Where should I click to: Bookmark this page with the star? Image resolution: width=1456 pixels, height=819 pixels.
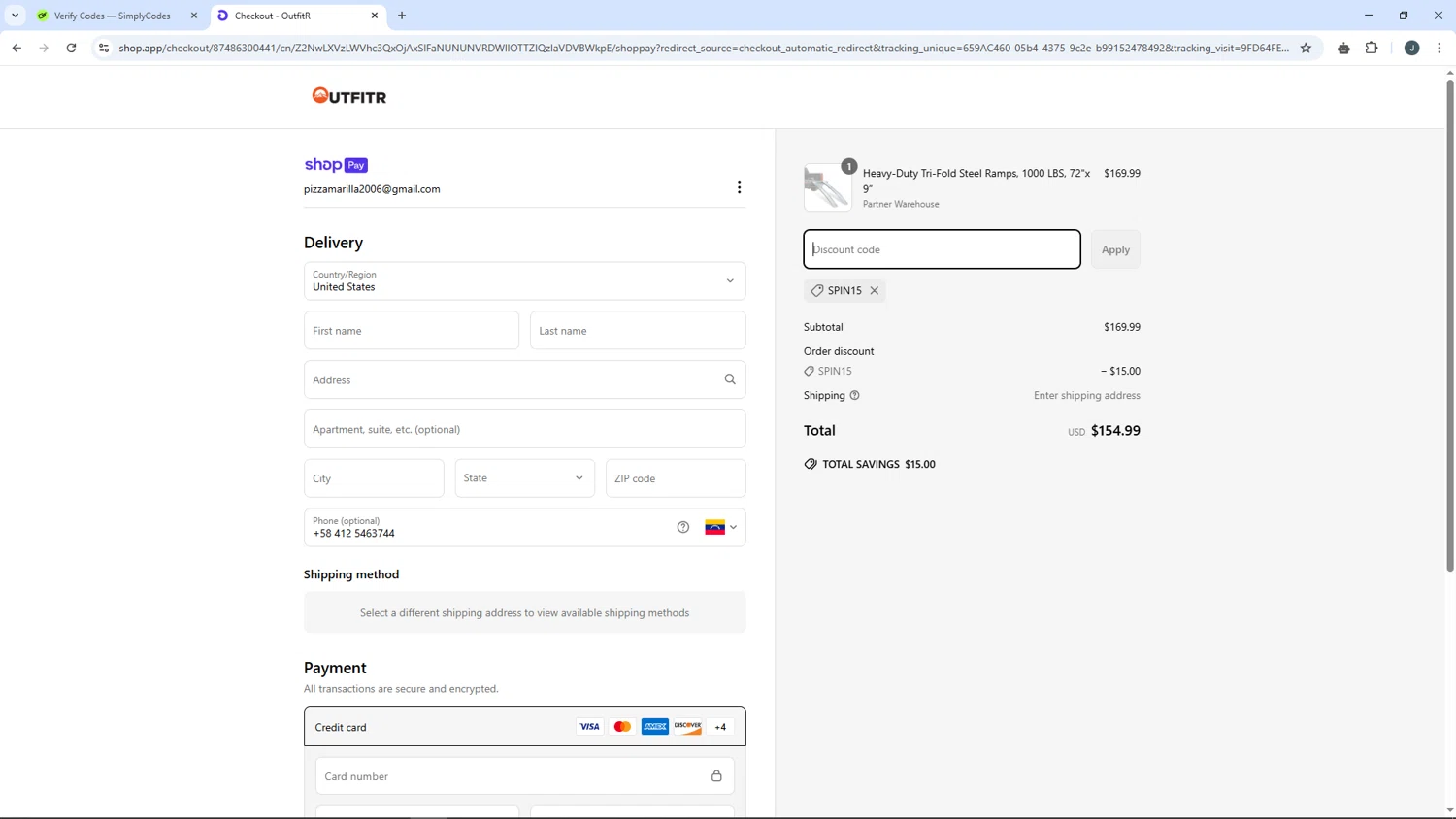point(1306,48)
